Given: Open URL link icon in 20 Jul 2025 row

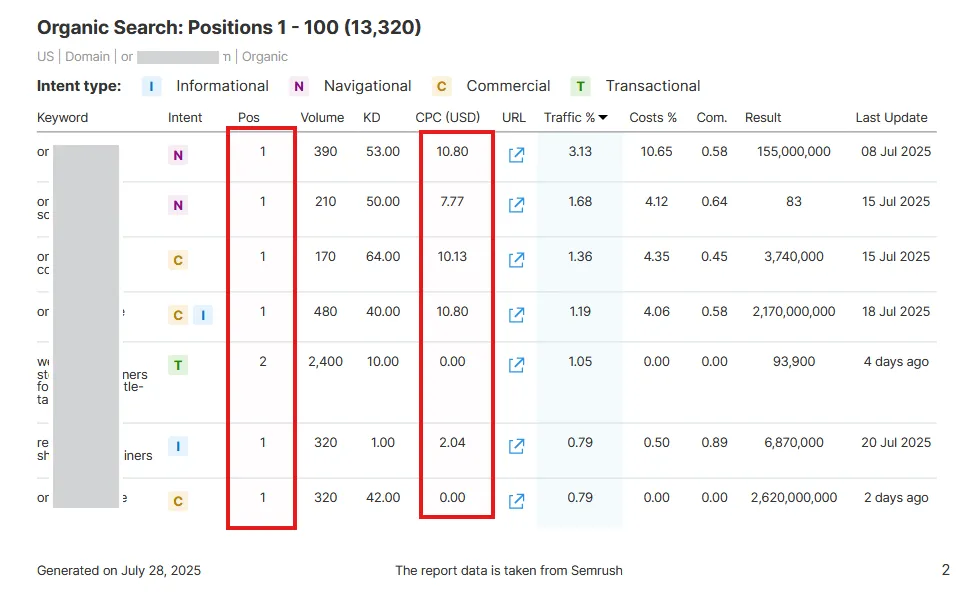Looking at the screenshot, I should point(516,445).
